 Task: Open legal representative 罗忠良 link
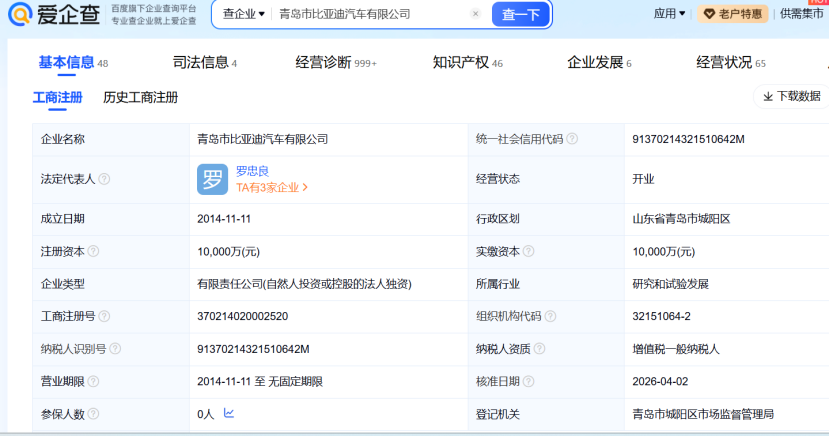point(252,171)
